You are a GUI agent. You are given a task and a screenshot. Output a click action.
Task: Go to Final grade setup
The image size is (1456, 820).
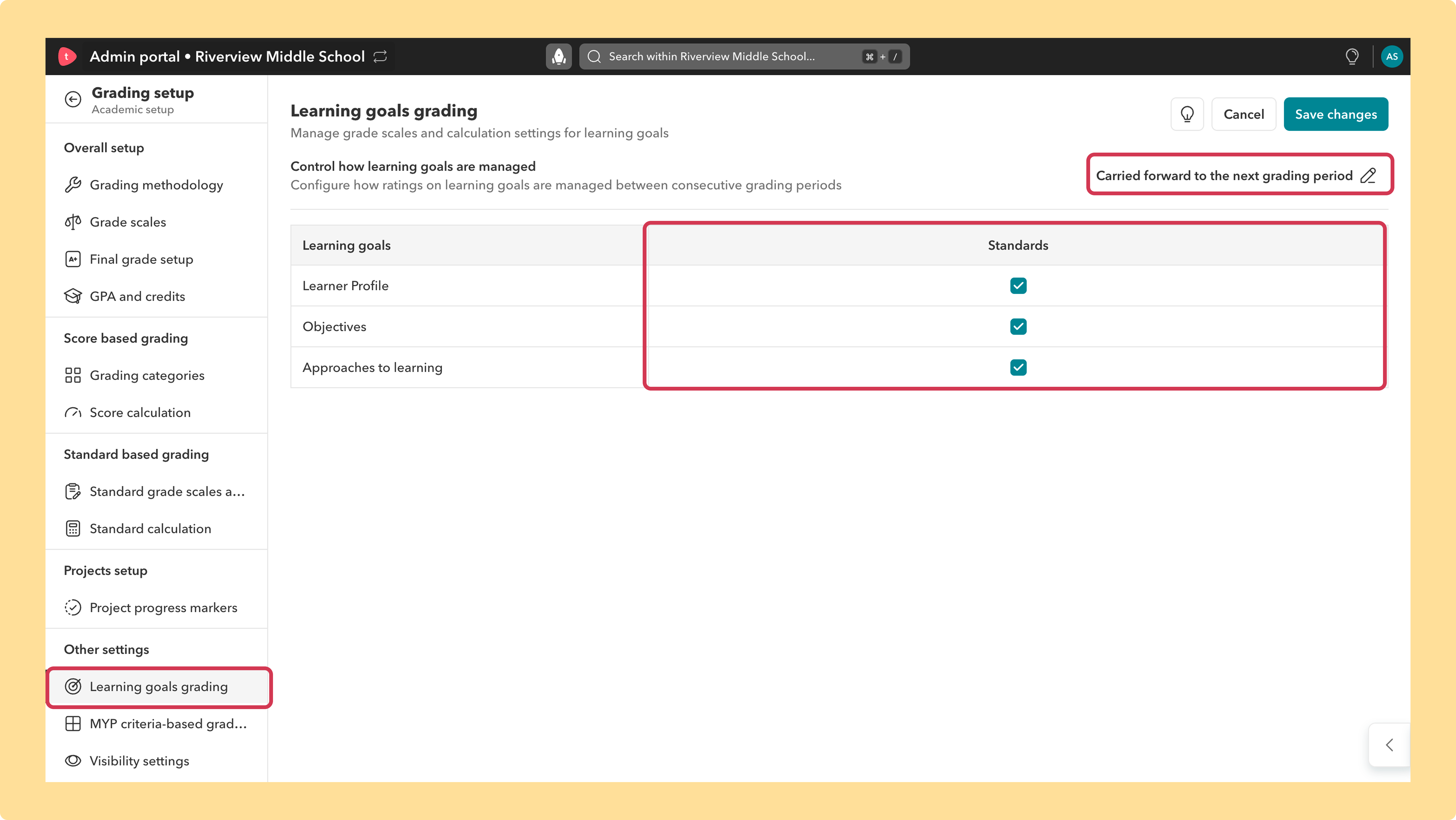coord(157,260)
